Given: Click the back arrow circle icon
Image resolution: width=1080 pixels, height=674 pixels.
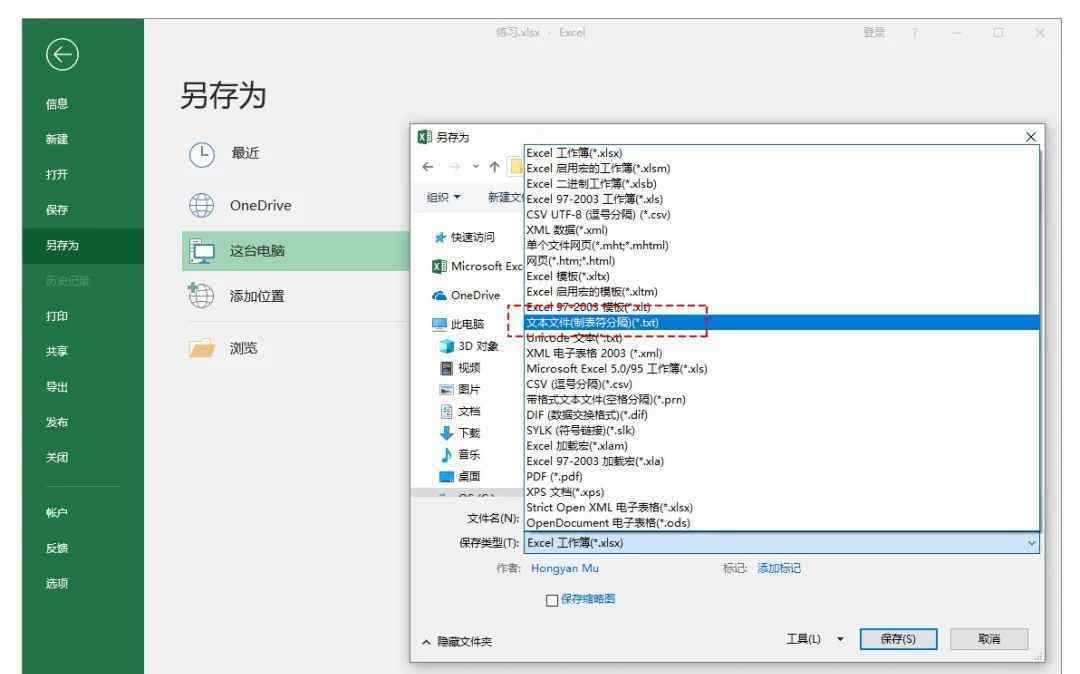Looking at the screenshot, I should pos(62,54).
